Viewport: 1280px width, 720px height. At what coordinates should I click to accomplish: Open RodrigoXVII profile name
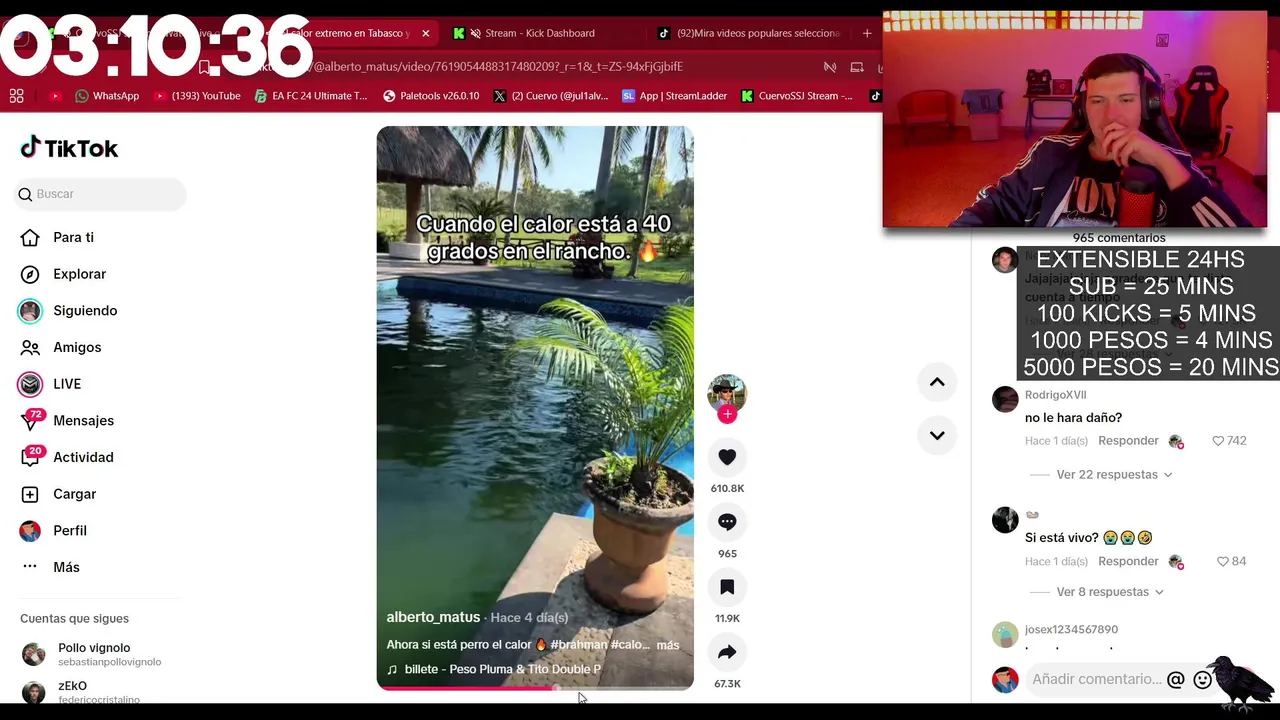click(1055, 395)
